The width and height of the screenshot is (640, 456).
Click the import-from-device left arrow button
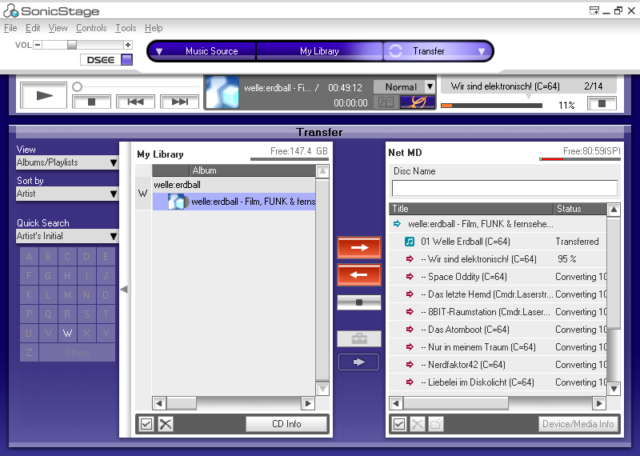[359, 274]
